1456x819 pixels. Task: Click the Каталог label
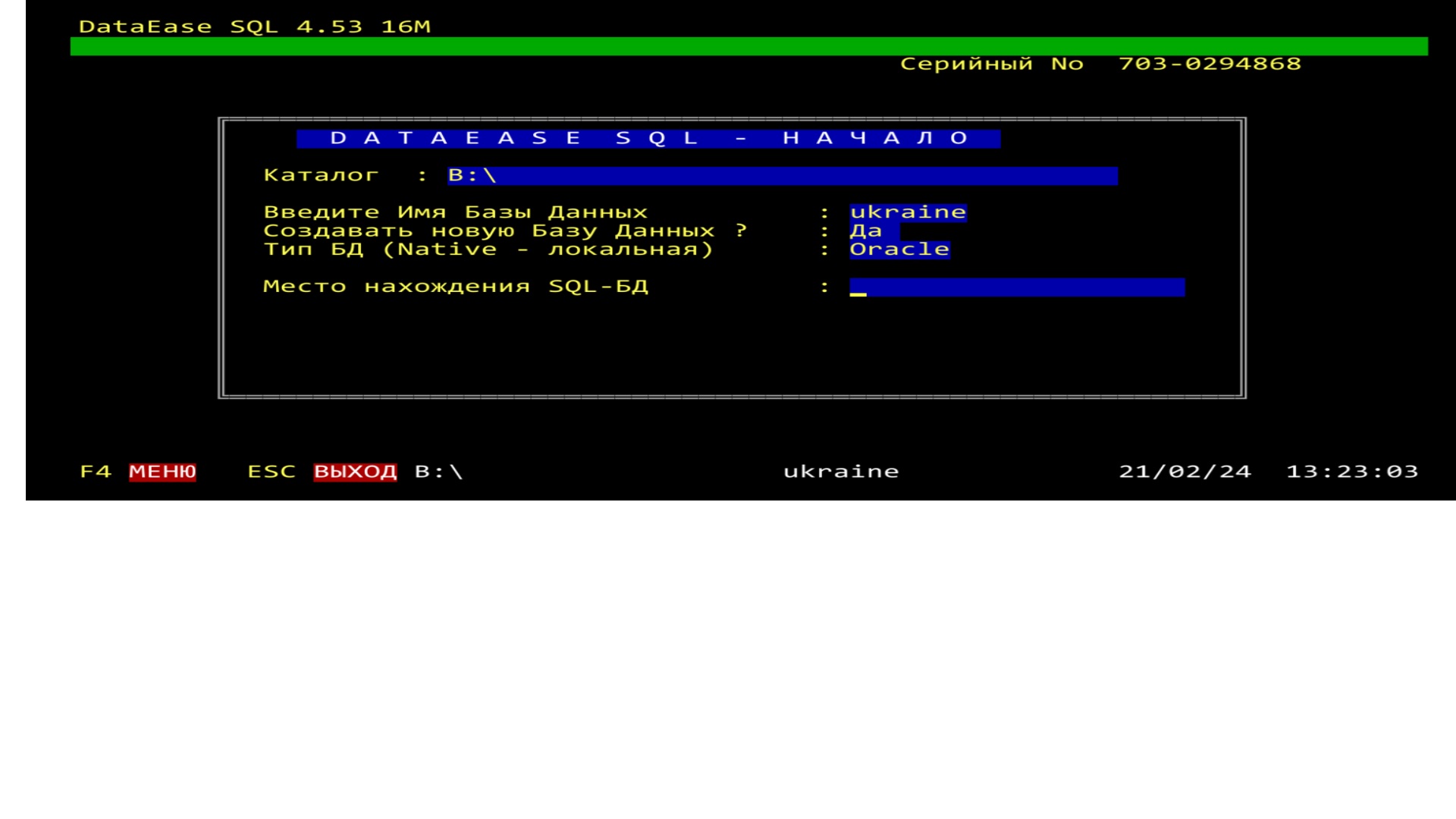point(321,175)
